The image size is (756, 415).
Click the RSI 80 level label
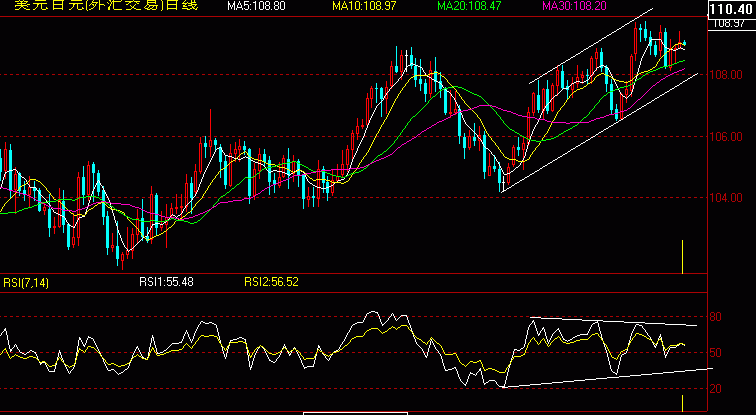[x=716, y=317]
